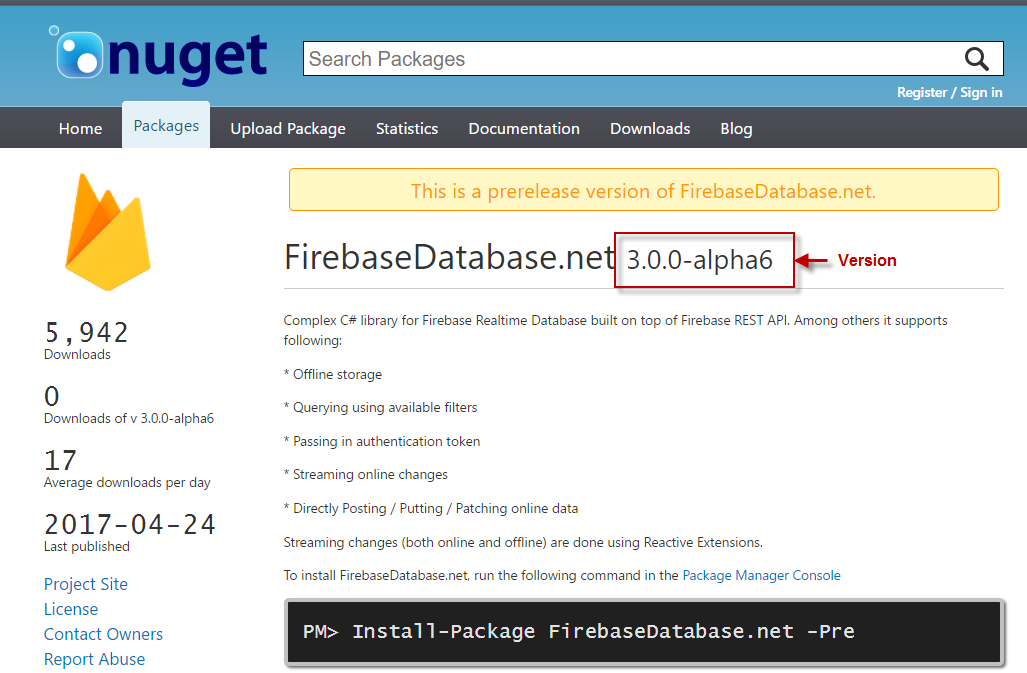
Task: Click the Register / Sign in link
Action: pyautogui.click(x=949, y=92)
